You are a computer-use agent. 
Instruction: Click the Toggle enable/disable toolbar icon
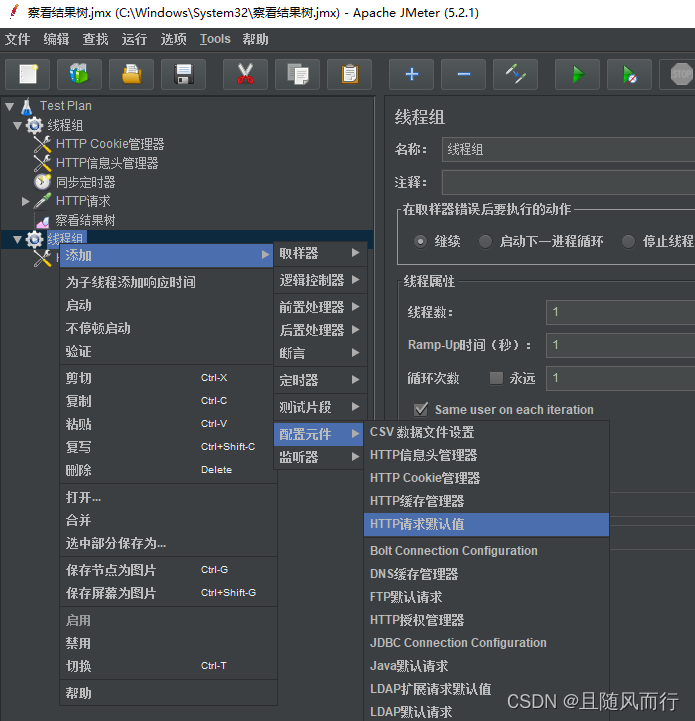516,74
